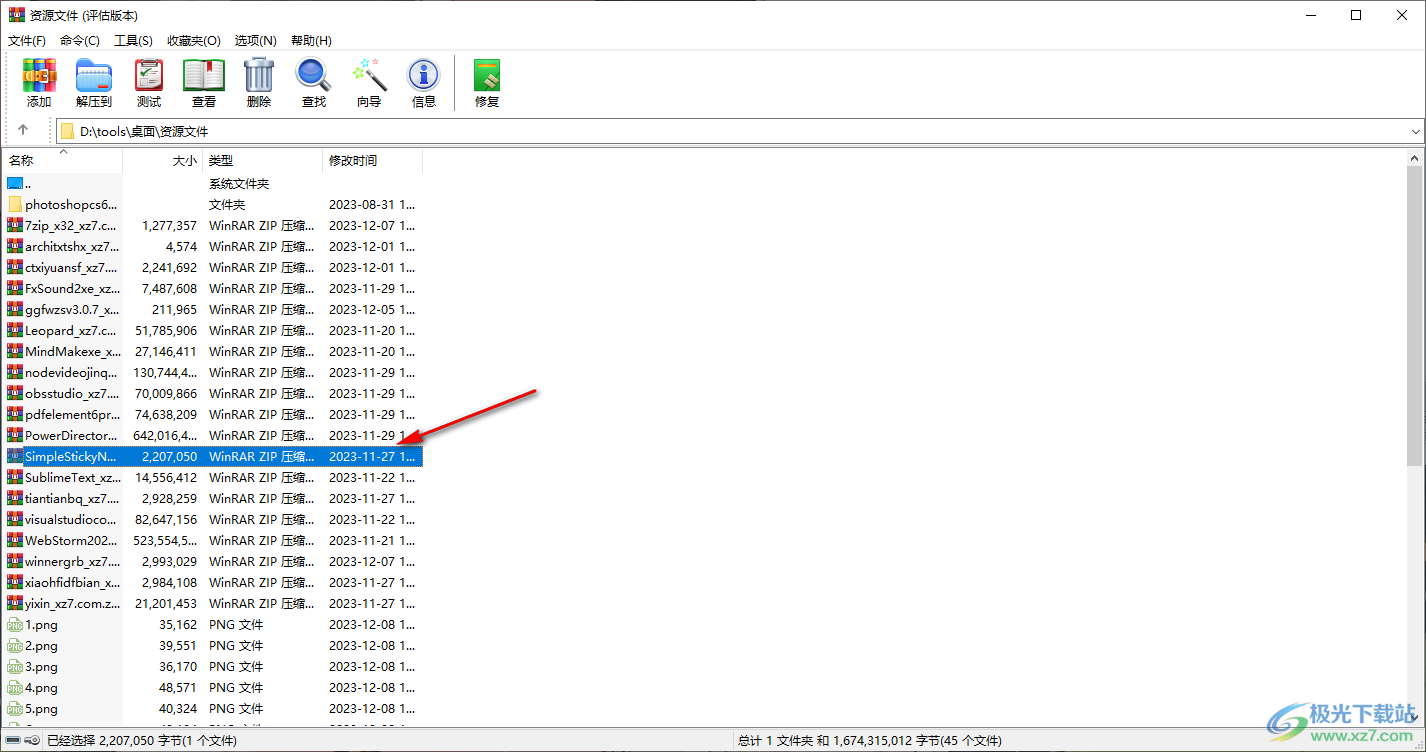Click size value 1,277,357 in the list
1426x752 pixels.
coord(170,225)
